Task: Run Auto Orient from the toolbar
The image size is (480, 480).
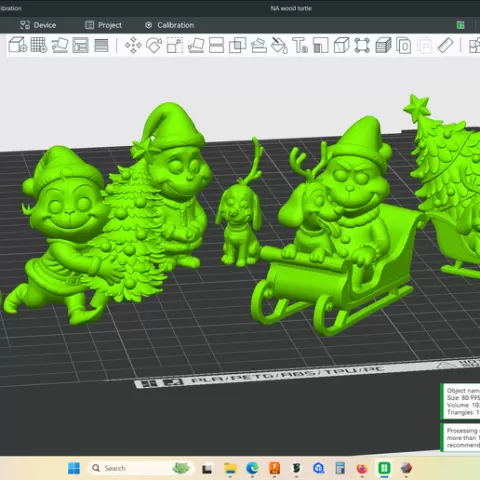Action: coord(60,45)
